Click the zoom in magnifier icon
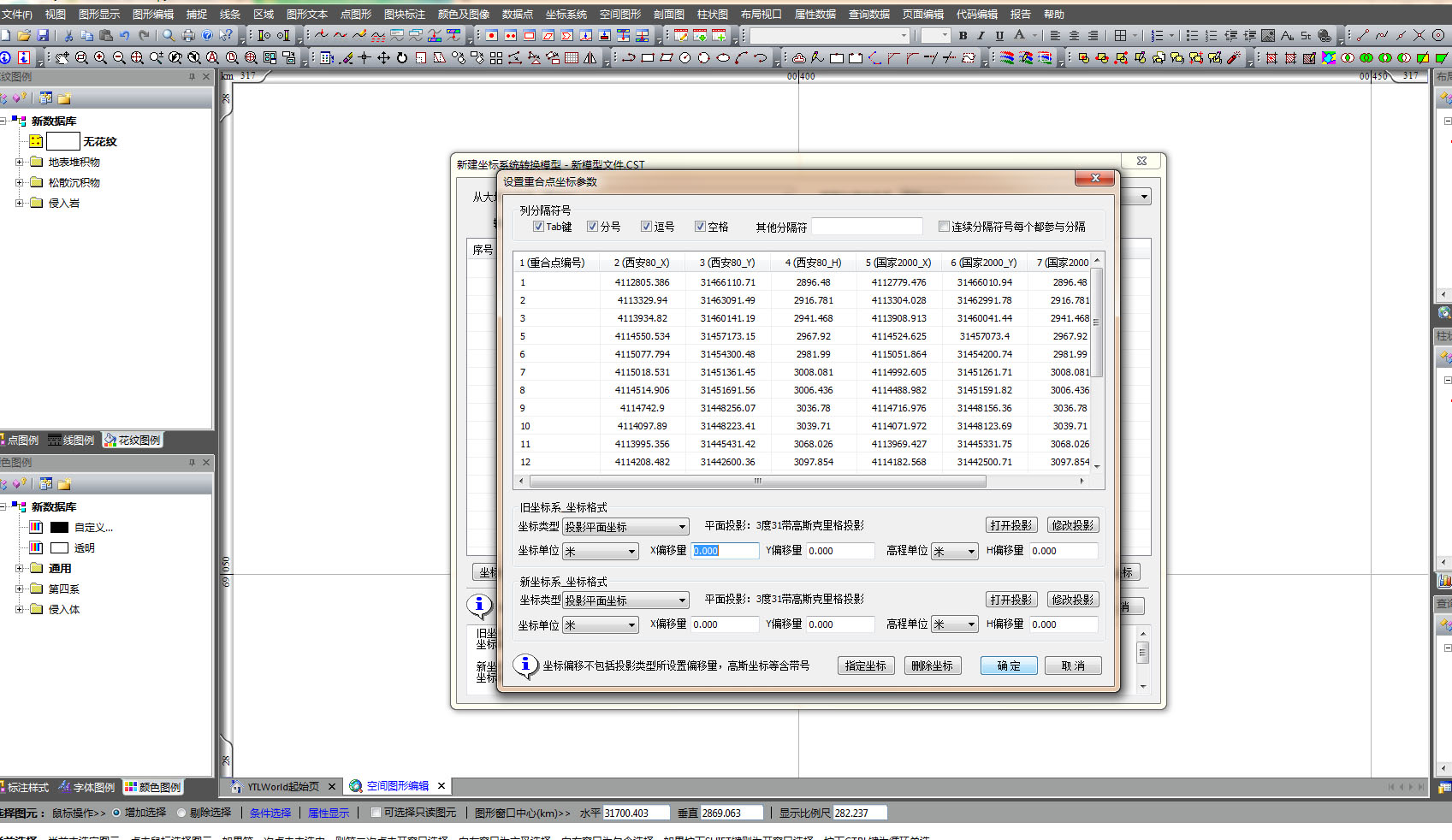The width and height of the screenshot is (1452, 840). tap(100, 57)
